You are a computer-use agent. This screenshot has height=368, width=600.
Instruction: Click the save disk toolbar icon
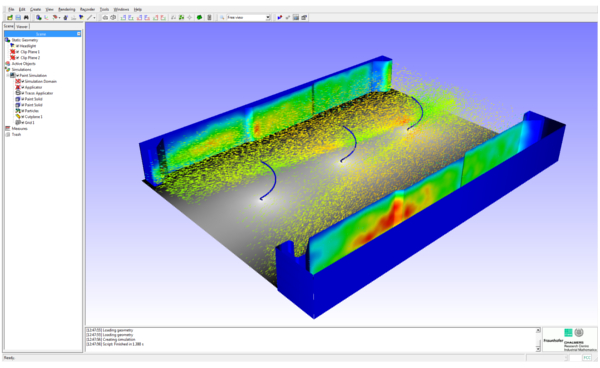point(18,18)
